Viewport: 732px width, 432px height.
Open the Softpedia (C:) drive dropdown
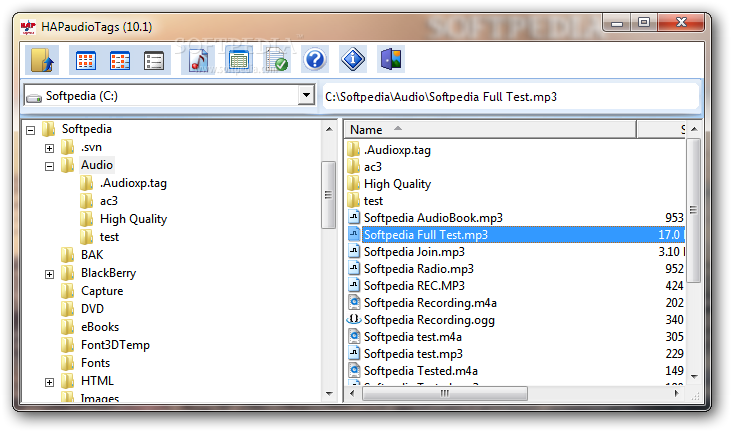tap(306, 96)
